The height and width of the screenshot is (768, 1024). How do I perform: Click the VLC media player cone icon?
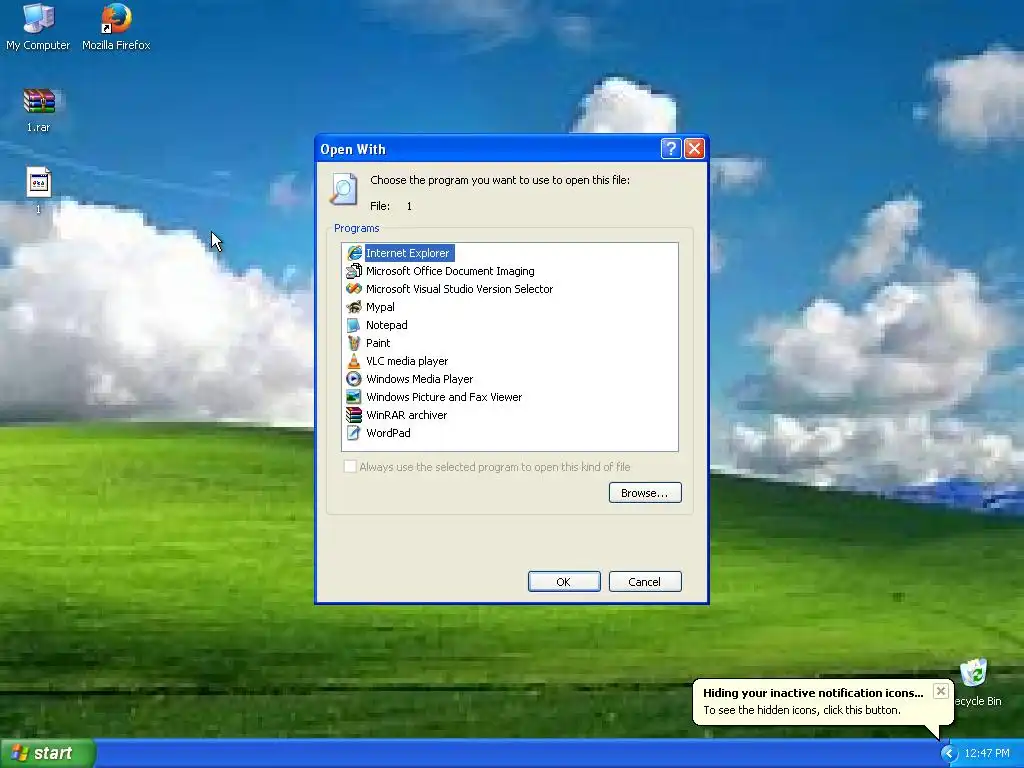[354, 360]
